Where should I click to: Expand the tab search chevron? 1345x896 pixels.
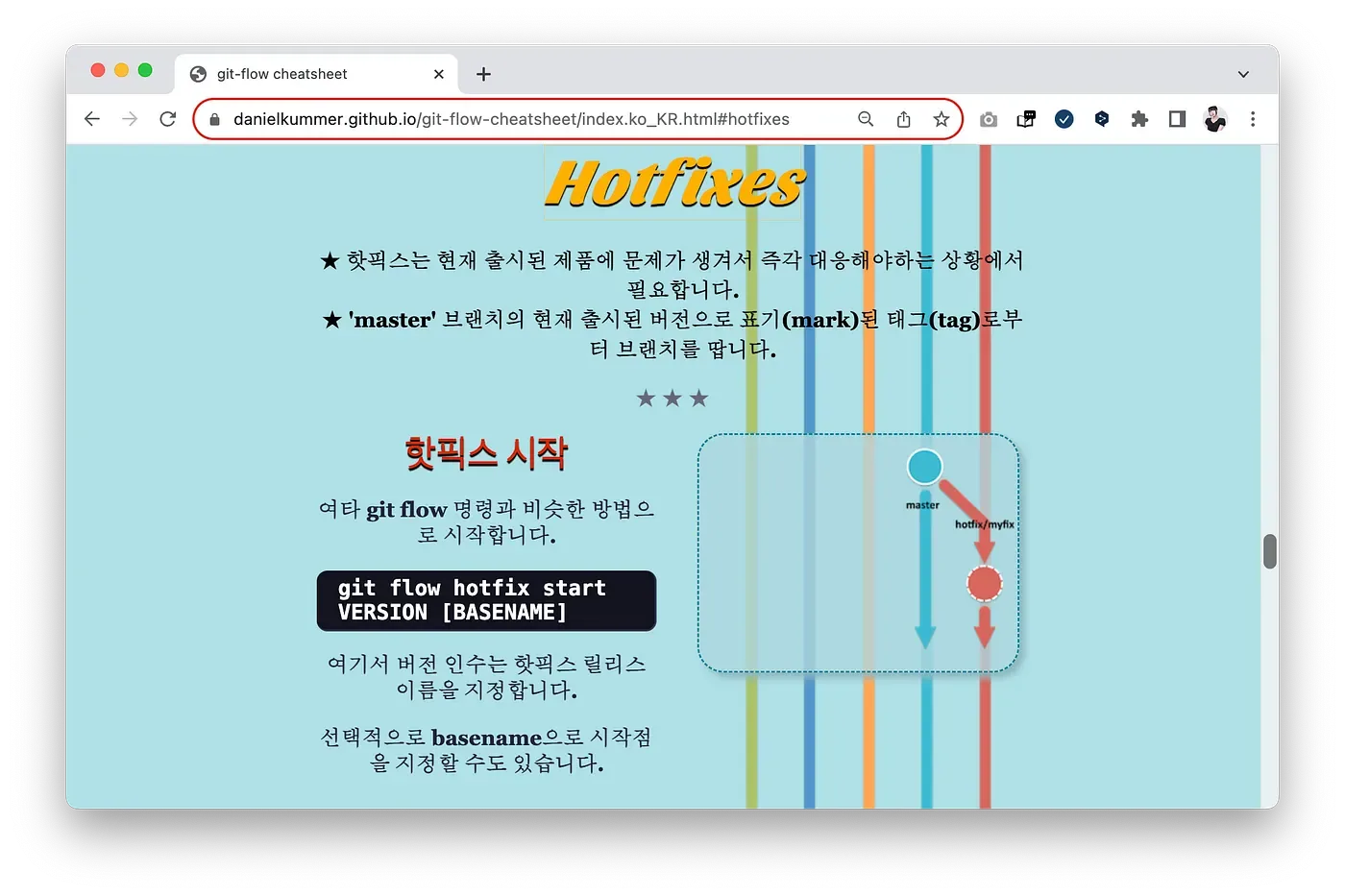click(x=1243, y=74)
